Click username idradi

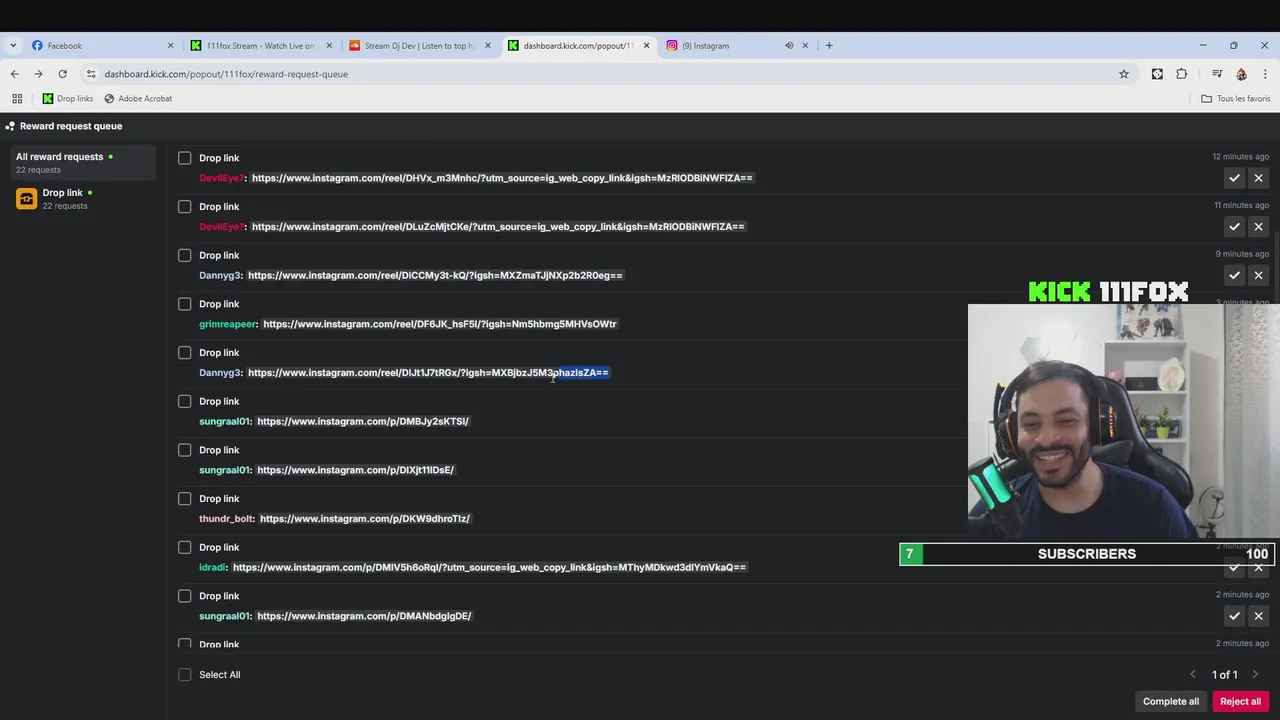[212, 568]
